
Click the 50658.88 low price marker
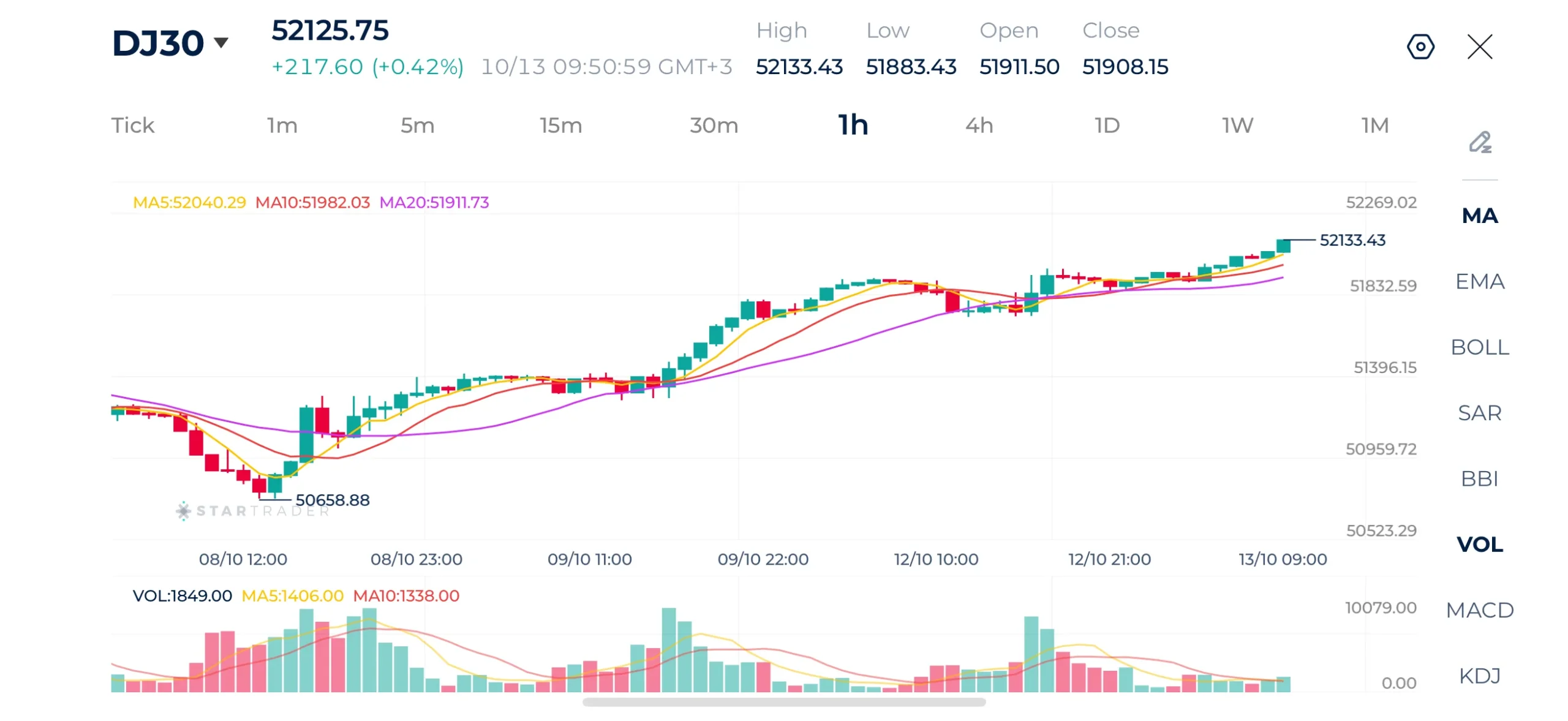coord(332,500)
